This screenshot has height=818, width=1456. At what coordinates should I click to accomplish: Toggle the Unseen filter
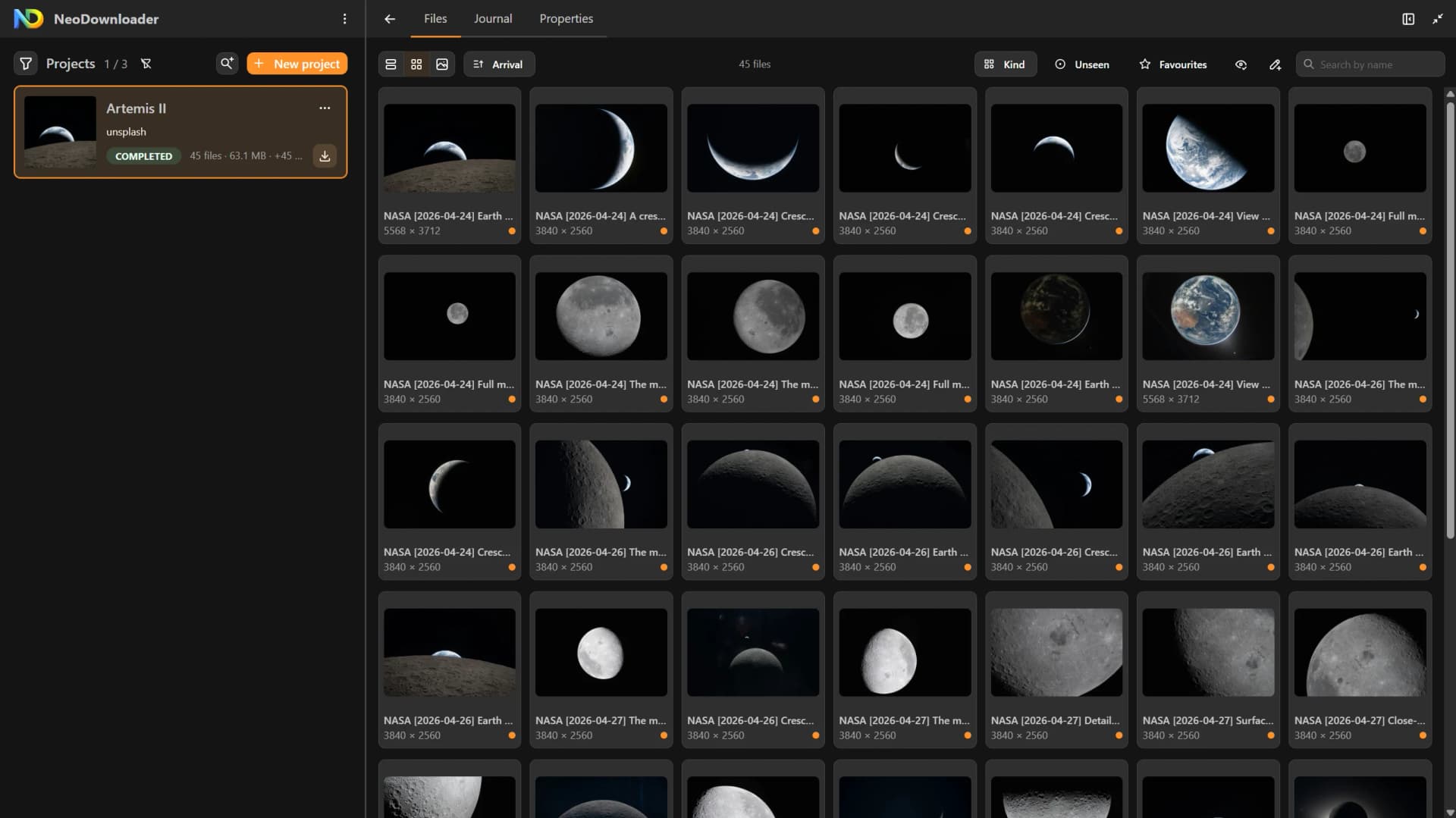pyautogui.click(x=1082, y=64)
